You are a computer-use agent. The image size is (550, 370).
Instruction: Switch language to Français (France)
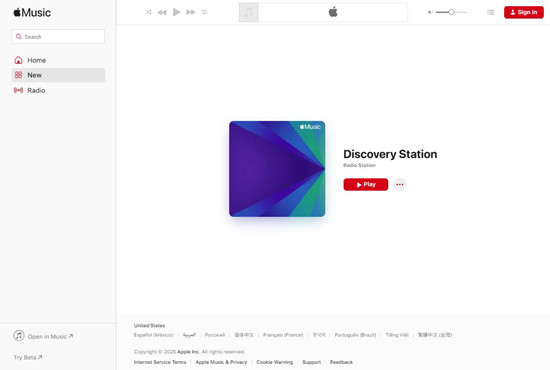[283, 335]
